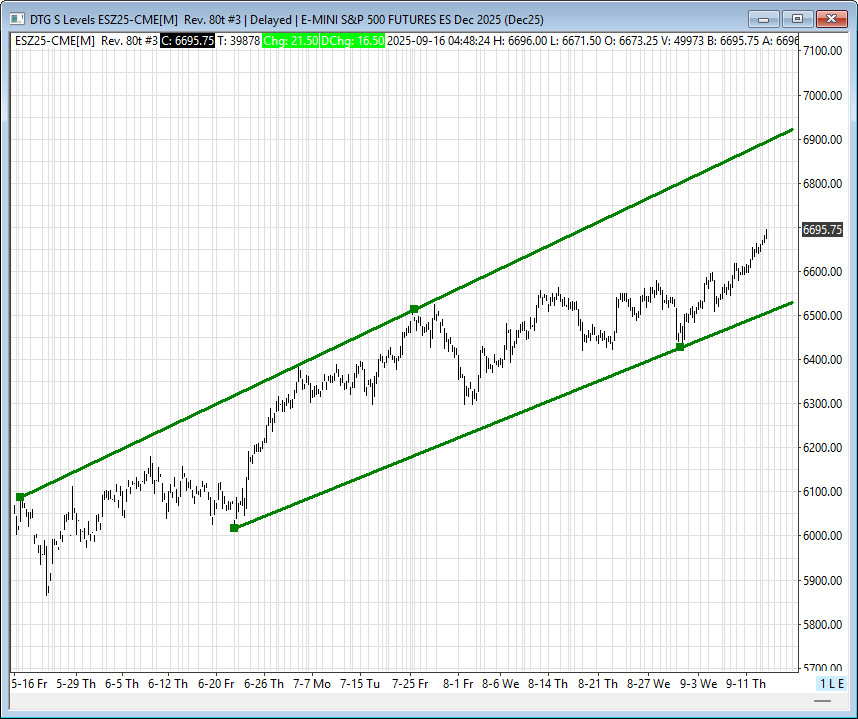
Task: Click the 6100.00 price axis label
Action: 822,491
